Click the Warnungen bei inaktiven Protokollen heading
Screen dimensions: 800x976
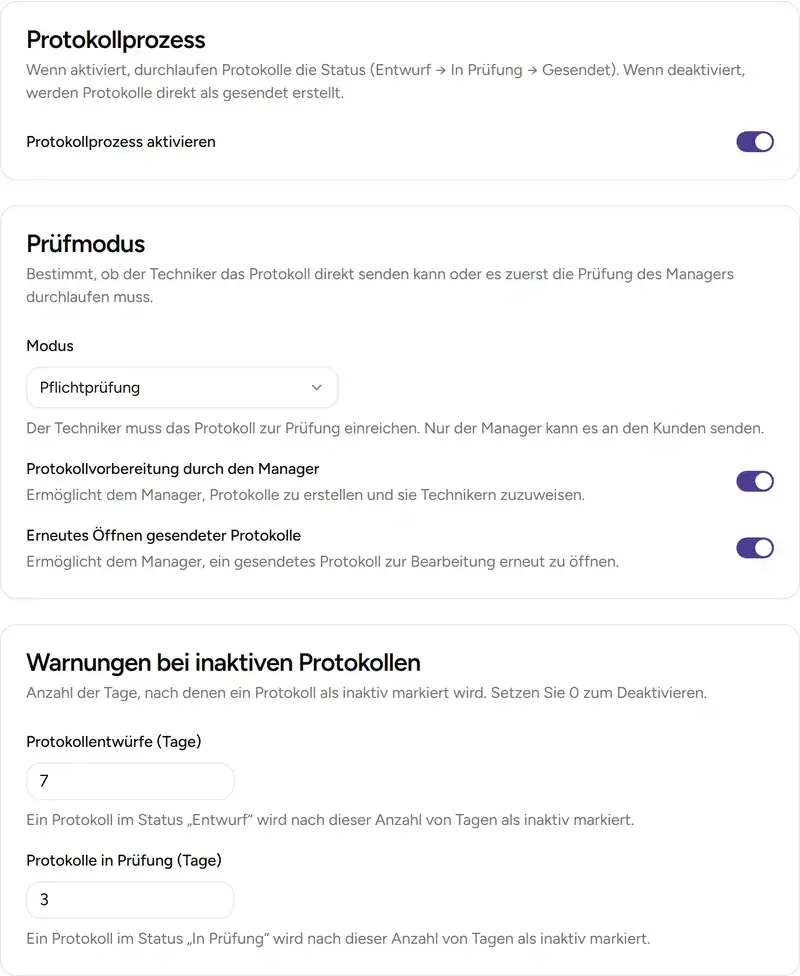[224, 662]
